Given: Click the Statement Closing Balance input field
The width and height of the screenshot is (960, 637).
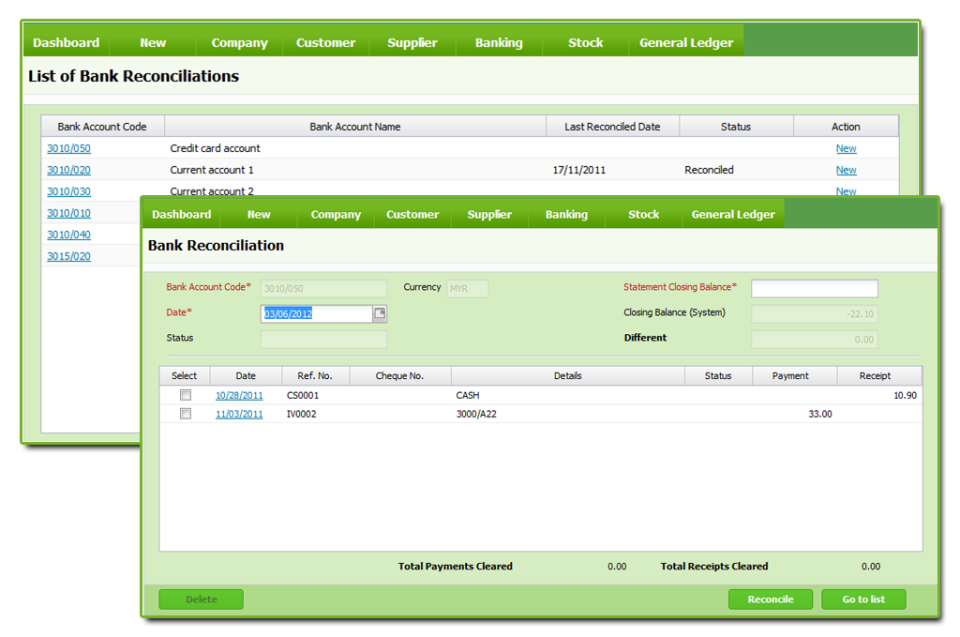Looking at the screenshot, I should pos(814,288).
